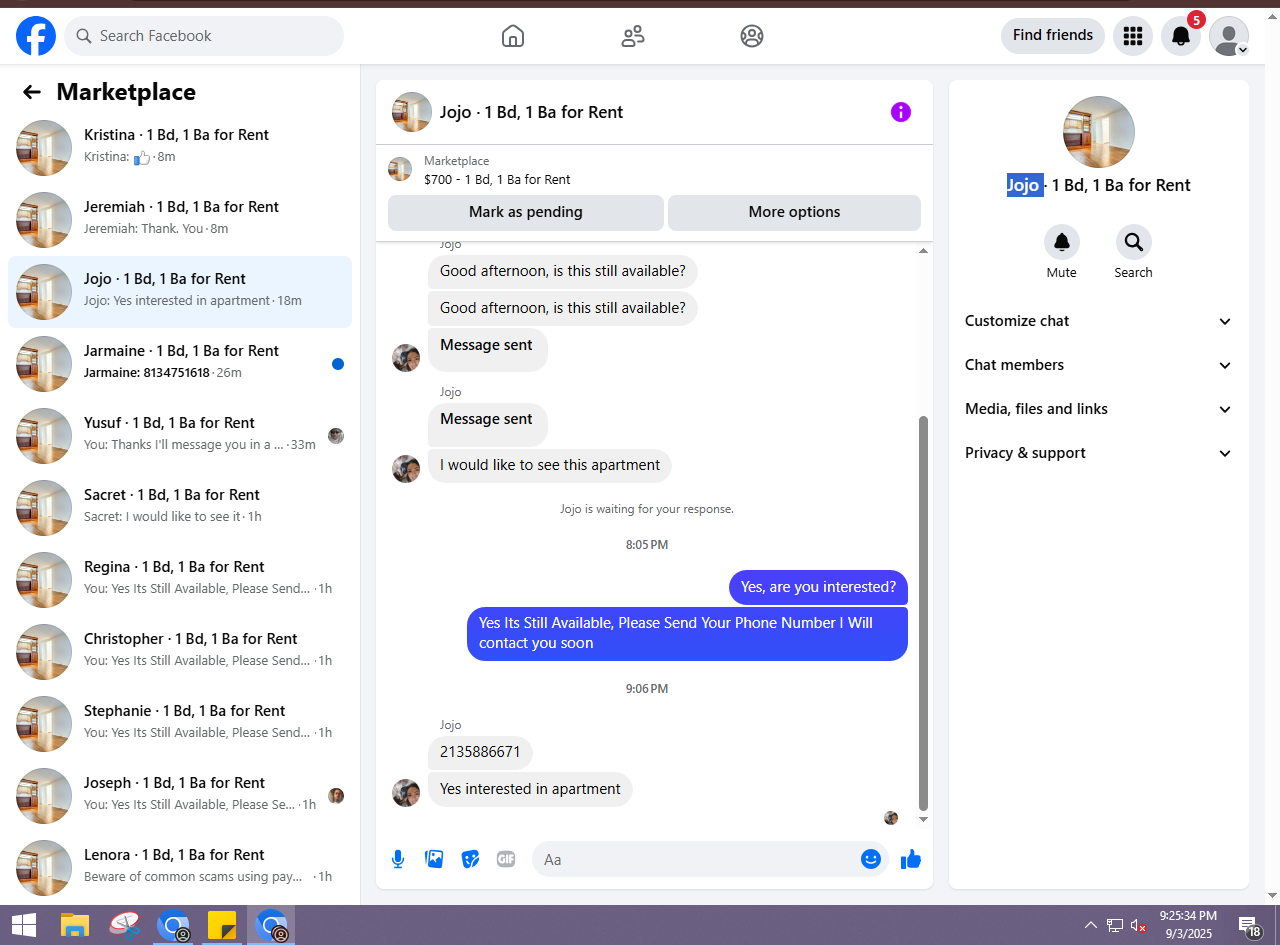Open Yusuf's rental conversation
The image size is (1280, 945).
pyautogui.click(x=180, y=436)
